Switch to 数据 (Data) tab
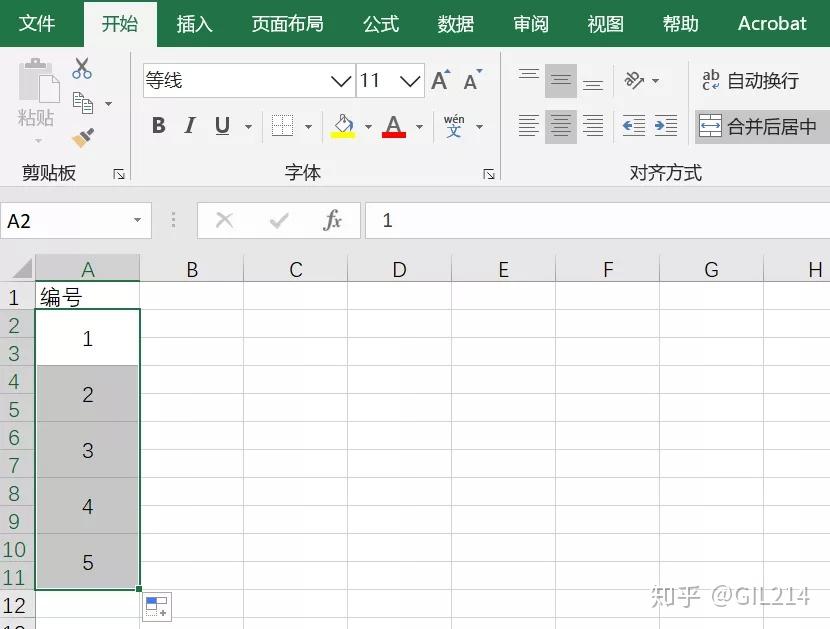The width and height of the screenshot is (830, 629). (455, 23)
